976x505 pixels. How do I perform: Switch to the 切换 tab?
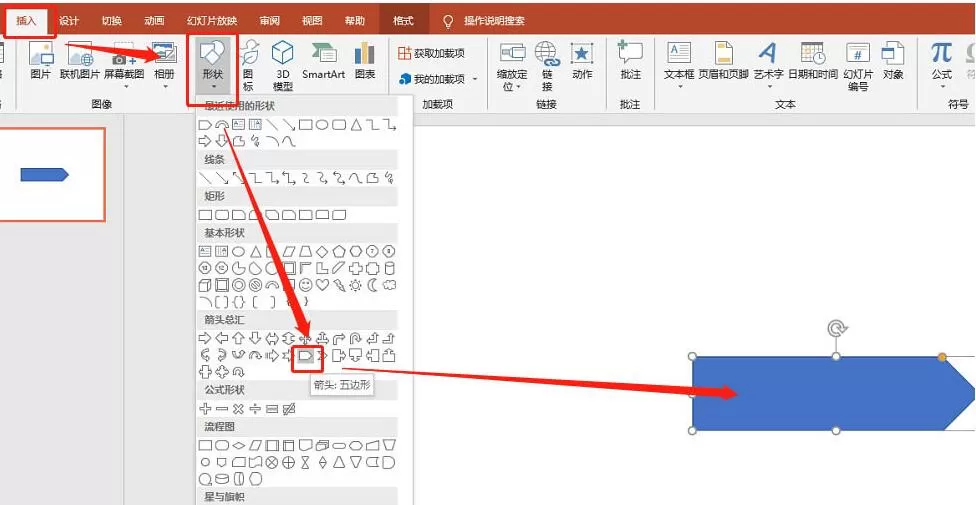111,21
